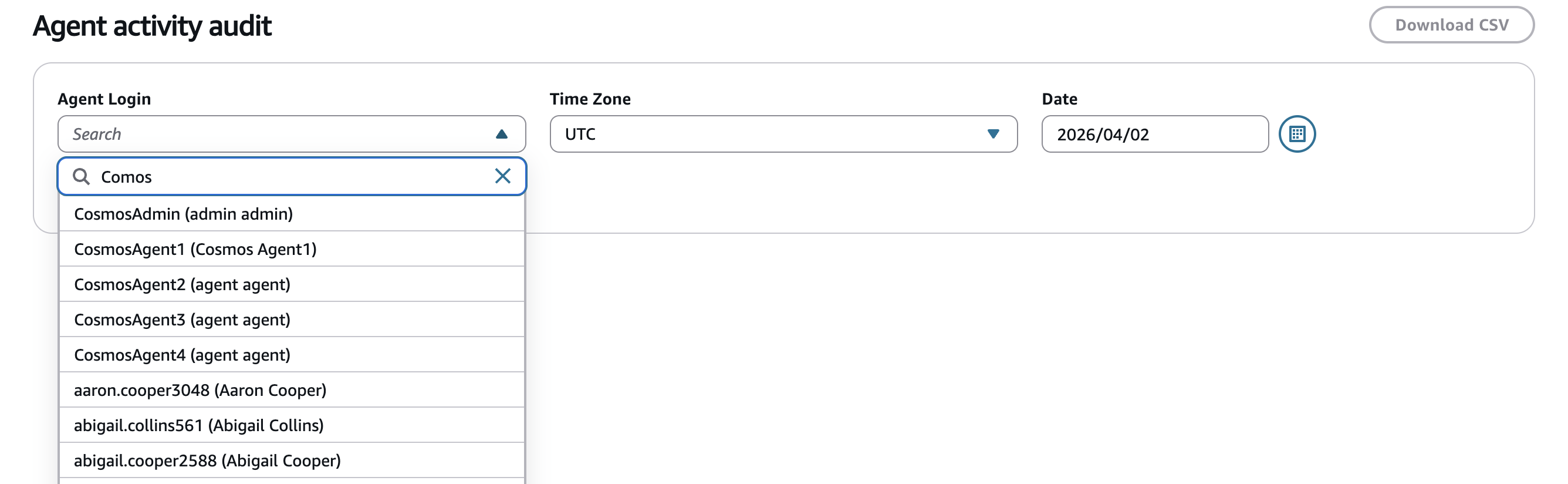
Task: Pick abigail.collins561 in the results
Action: (198, 425)
